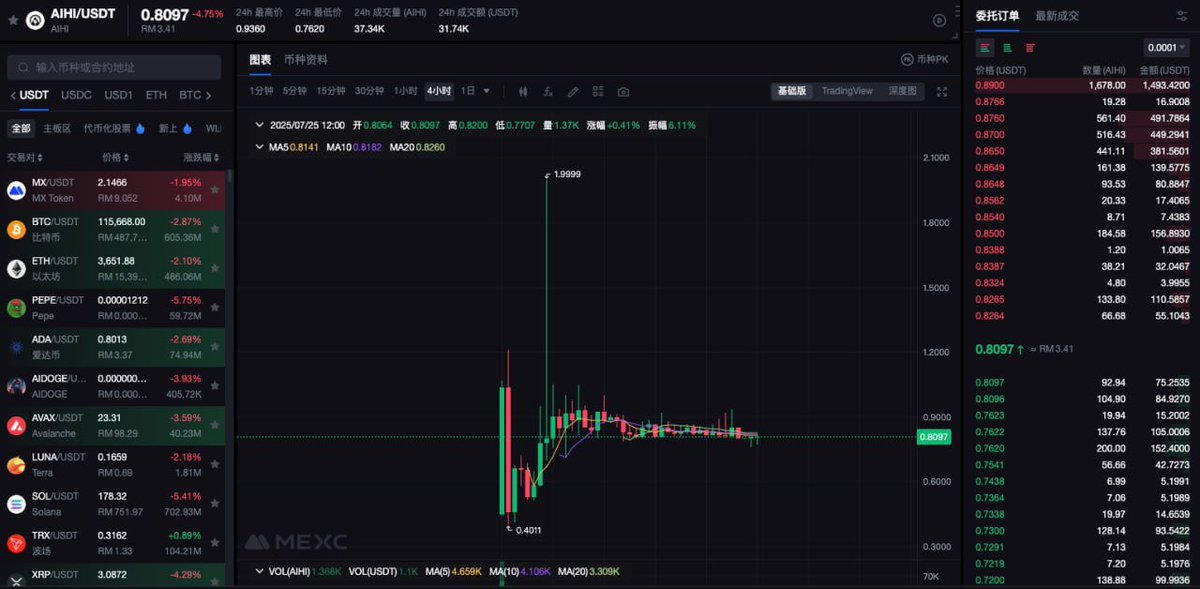Open the AVAX/USDT pair row
This screenshot has width=1200, height=589.
(x=113, y=425)
